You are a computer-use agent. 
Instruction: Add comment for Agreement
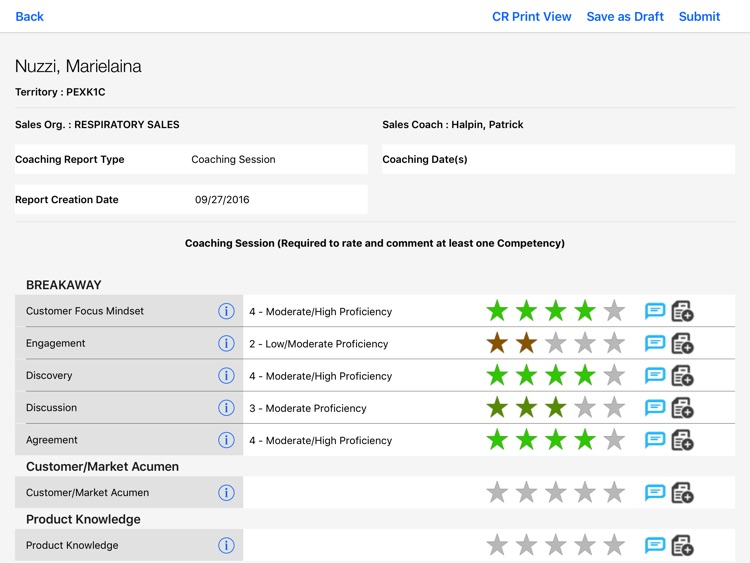pyautogui.click(x=655, y=440)
